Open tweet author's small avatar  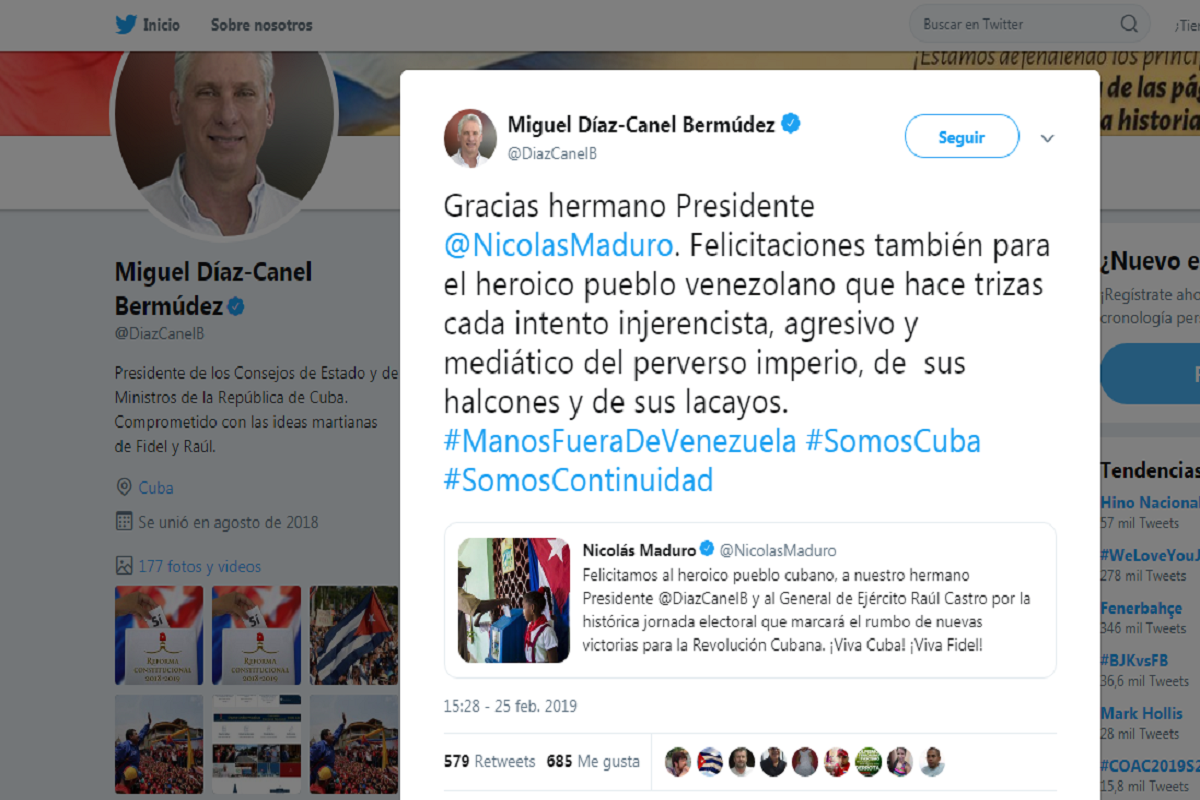click(x=470, y=138)
